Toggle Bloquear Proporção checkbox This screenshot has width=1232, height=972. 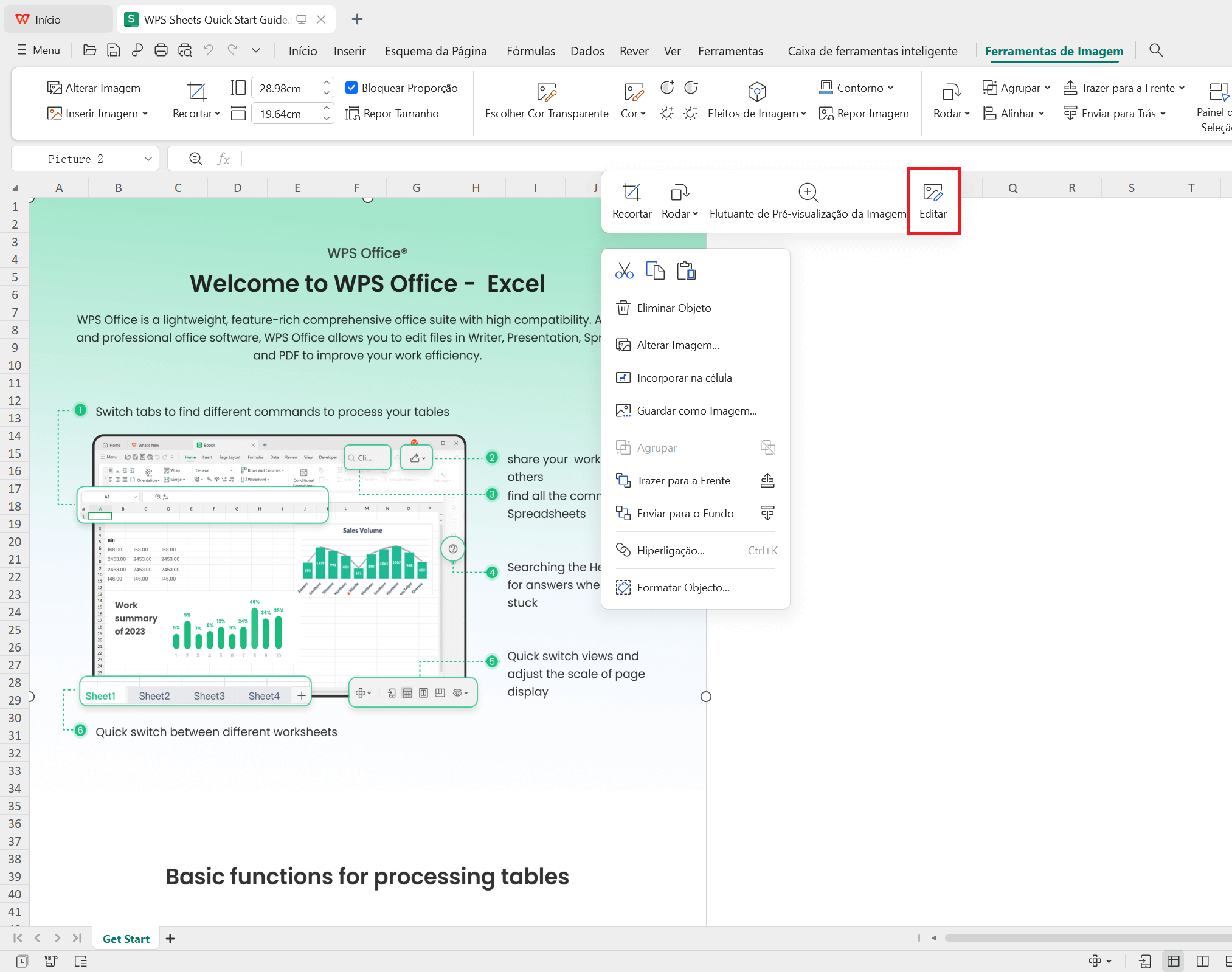pos(351,88)
